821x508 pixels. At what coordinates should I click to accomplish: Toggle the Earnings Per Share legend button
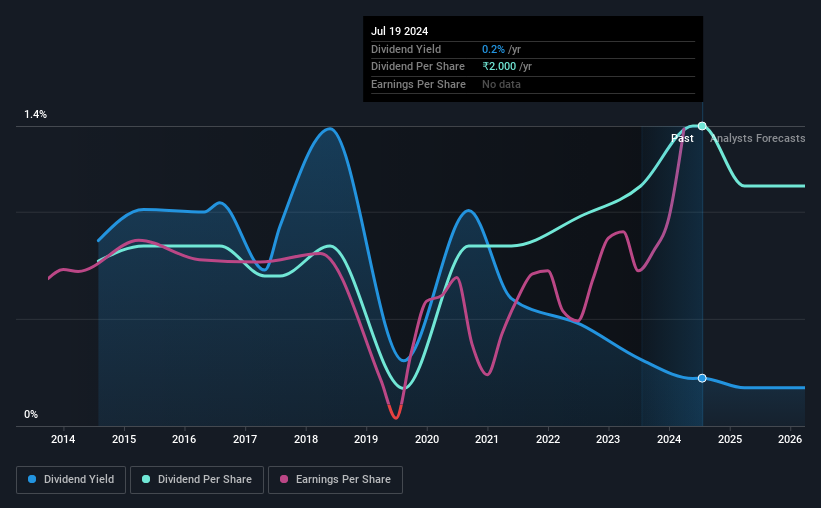[335, 480]
